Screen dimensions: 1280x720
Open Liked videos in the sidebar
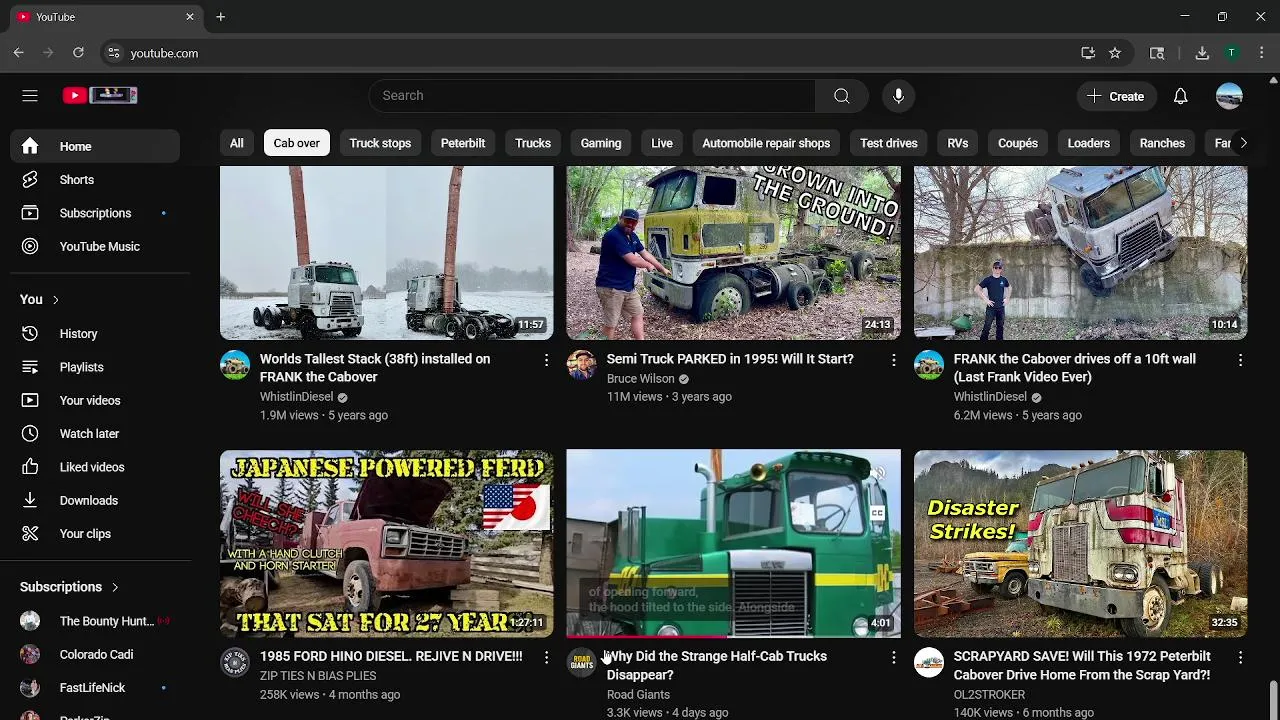(x=95, y=467)
